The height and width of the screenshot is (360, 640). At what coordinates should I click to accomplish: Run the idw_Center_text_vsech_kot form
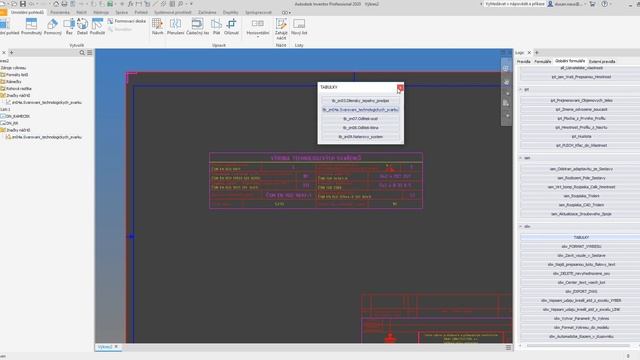[581, 282]
